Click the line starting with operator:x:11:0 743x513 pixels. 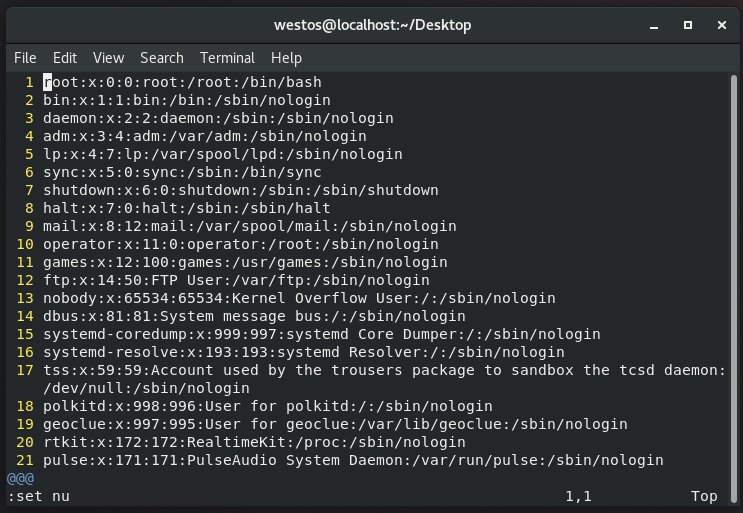pyautogui.click(x=241, y=244)
